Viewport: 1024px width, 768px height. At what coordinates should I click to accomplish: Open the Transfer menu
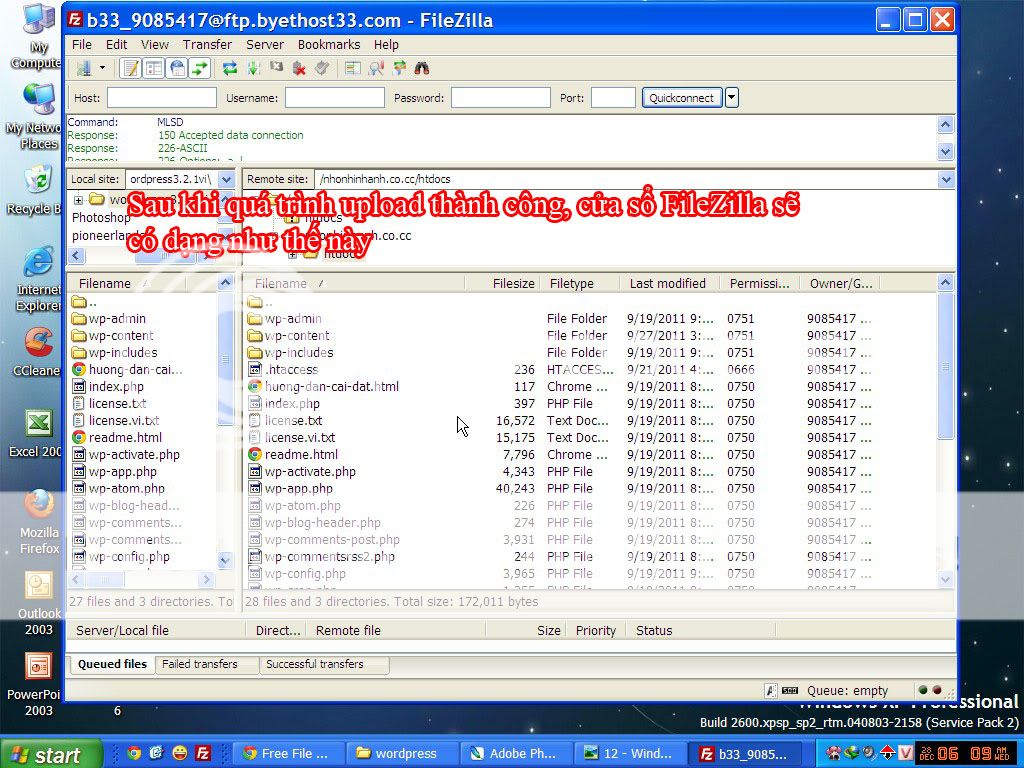(x=207, y=44)
